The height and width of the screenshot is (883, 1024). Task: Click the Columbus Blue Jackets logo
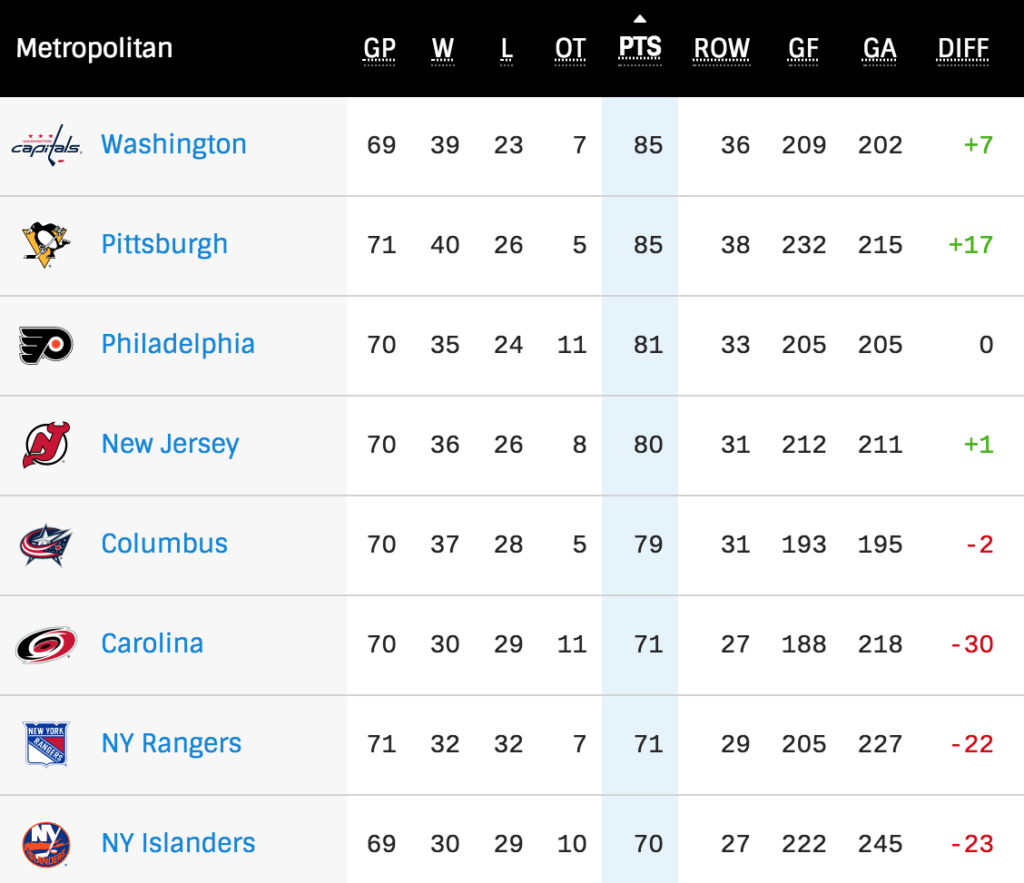[x=46, y=545]
